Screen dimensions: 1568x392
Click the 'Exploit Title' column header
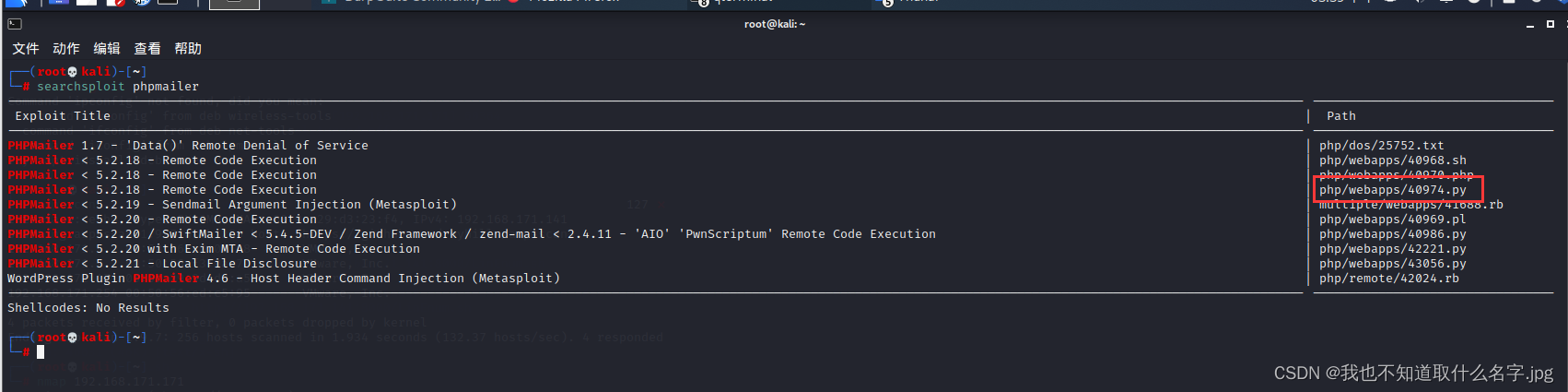63,116
